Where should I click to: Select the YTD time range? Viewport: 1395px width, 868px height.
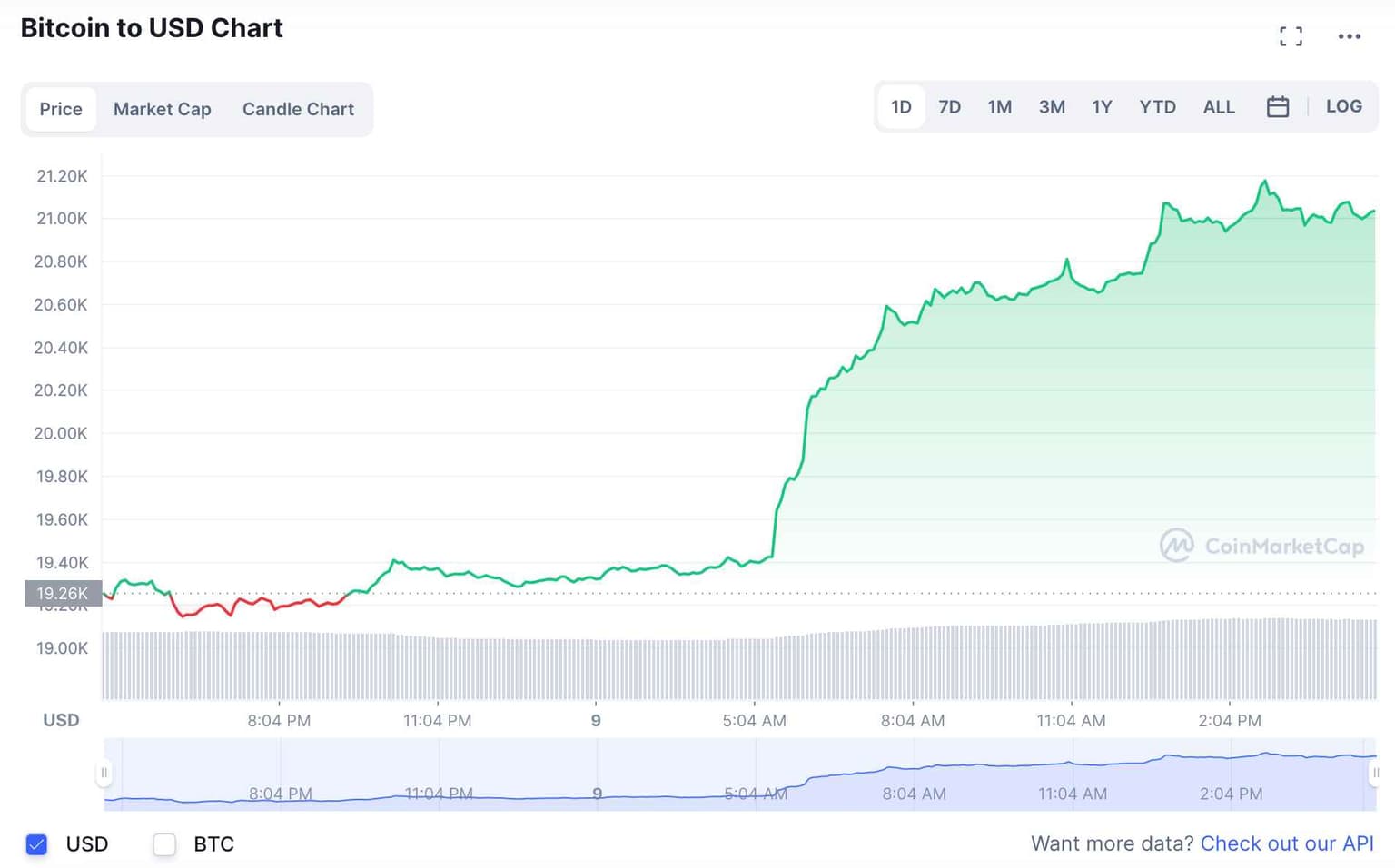(1157, 107)
